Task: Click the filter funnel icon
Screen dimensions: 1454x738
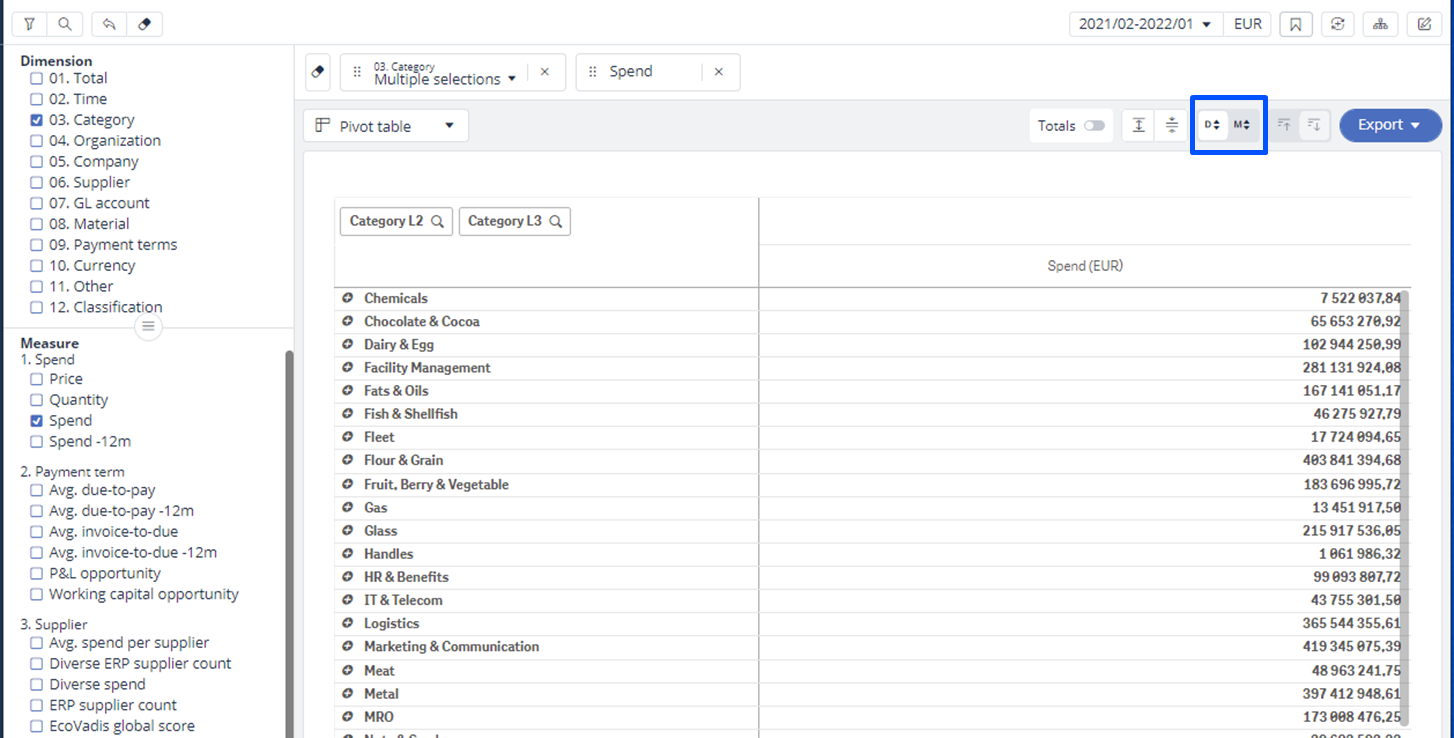Action: [x=29, y=24]
